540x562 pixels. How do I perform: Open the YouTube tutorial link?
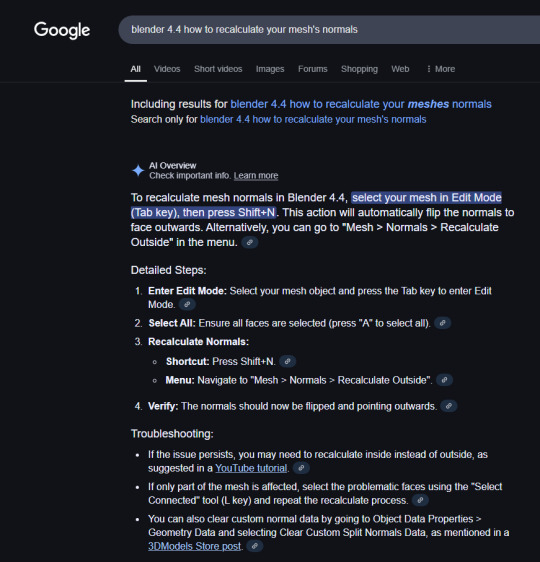(251, 468)
